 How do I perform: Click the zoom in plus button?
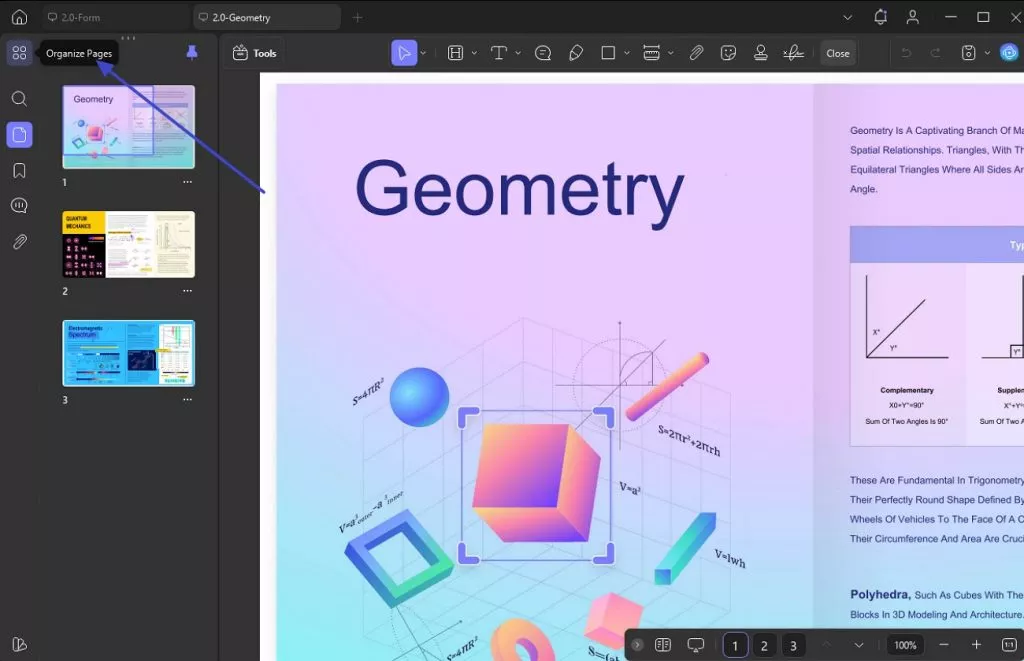tap(977, 645)
